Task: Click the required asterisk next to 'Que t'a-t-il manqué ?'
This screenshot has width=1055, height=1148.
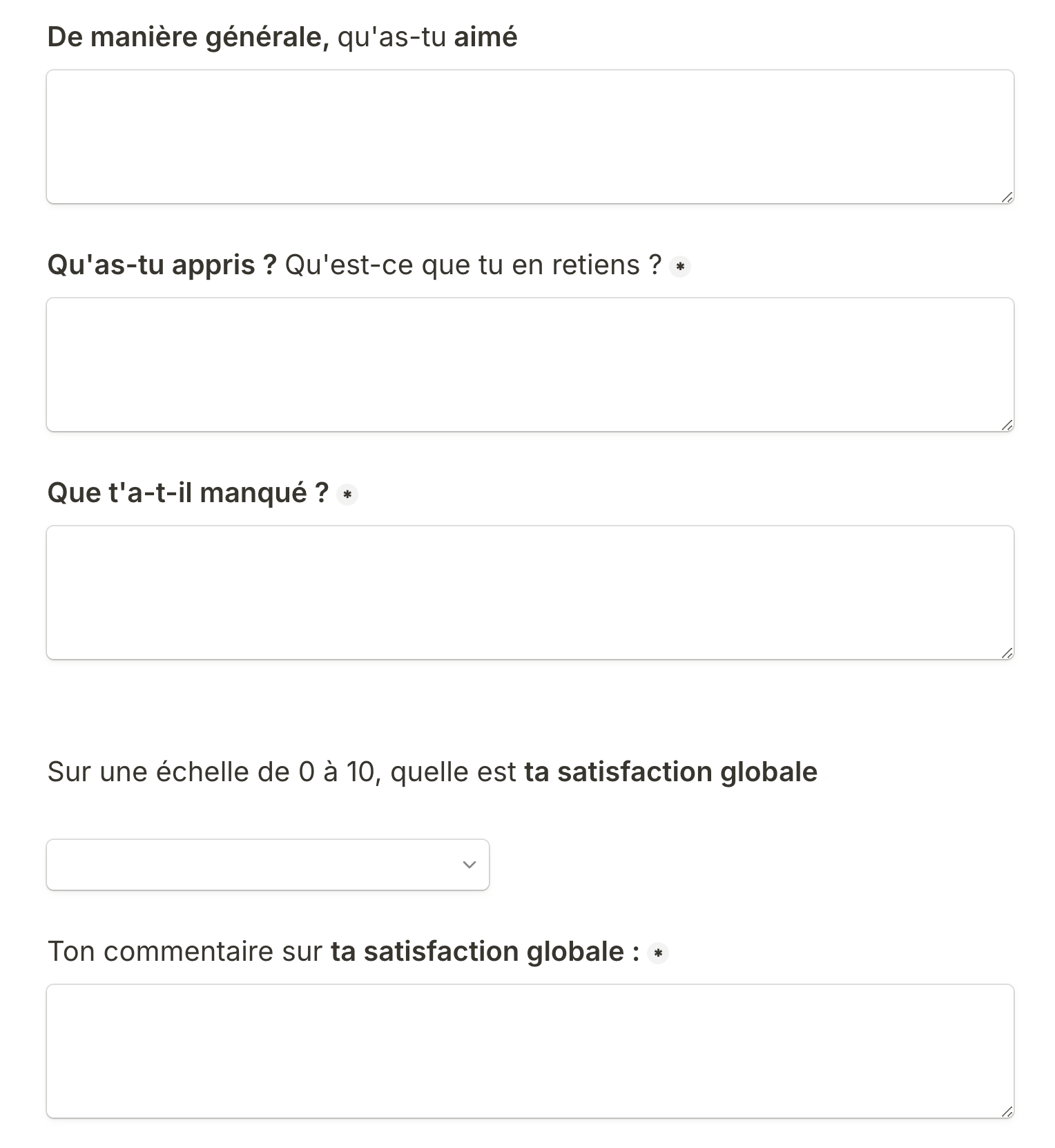Action: (x=347, y=495)
